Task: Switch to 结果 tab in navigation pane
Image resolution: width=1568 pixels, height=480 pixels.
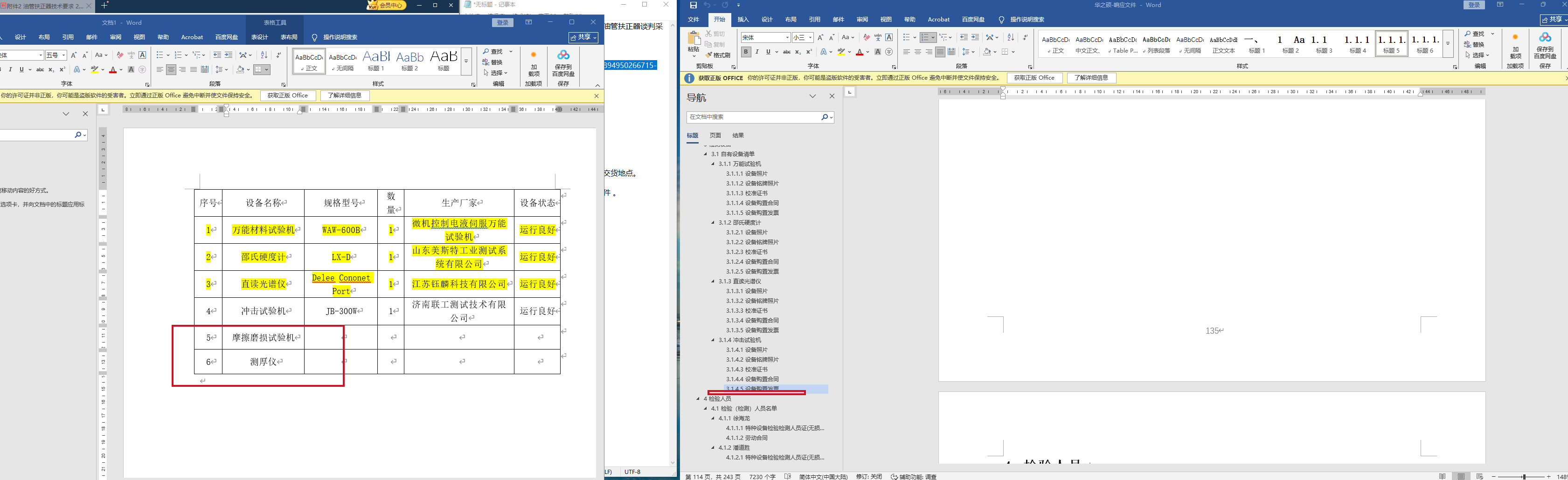Action: pos(738,135)
